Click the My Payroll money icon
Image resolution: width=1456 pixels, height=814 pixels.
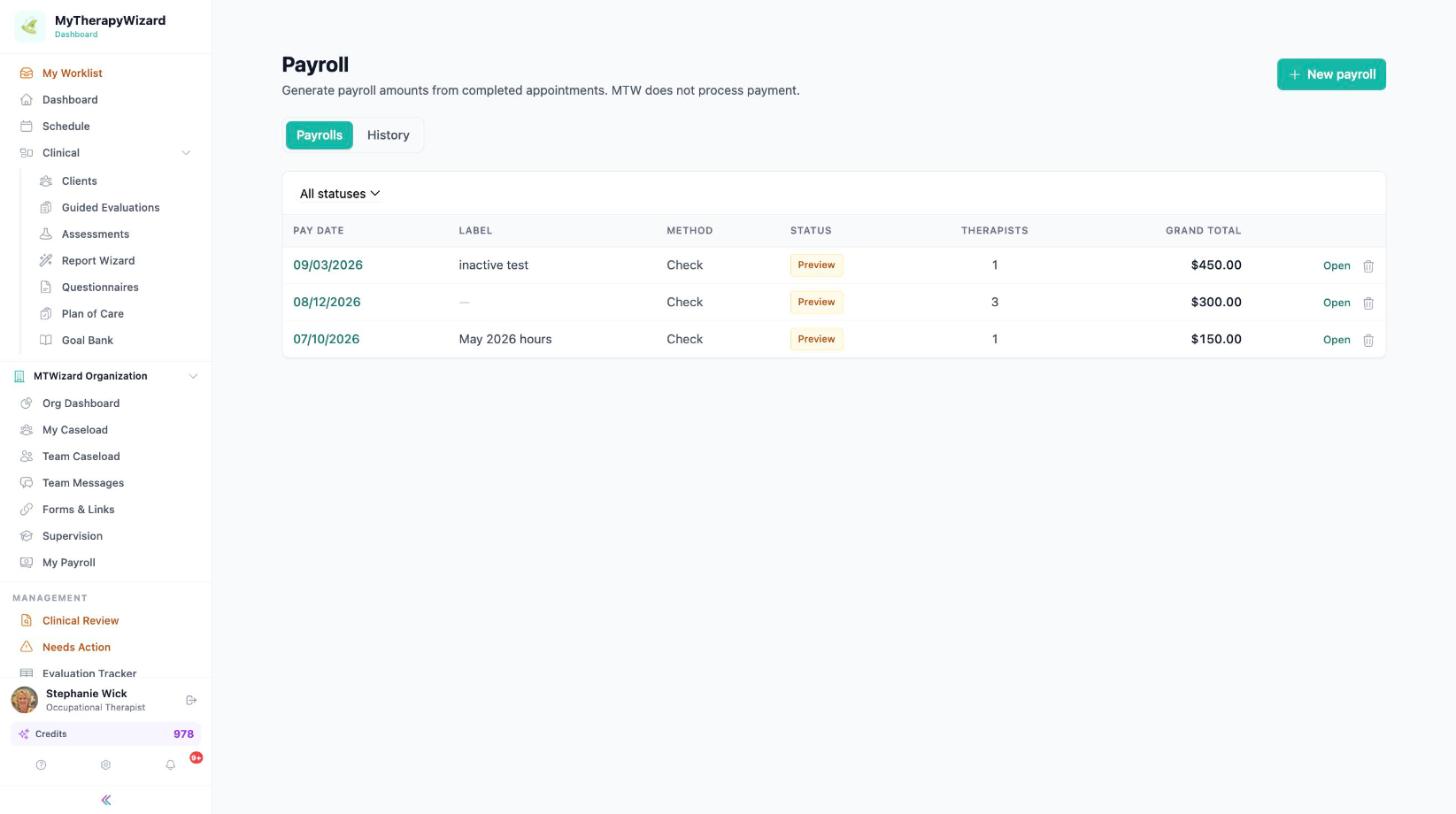point(26,562)
